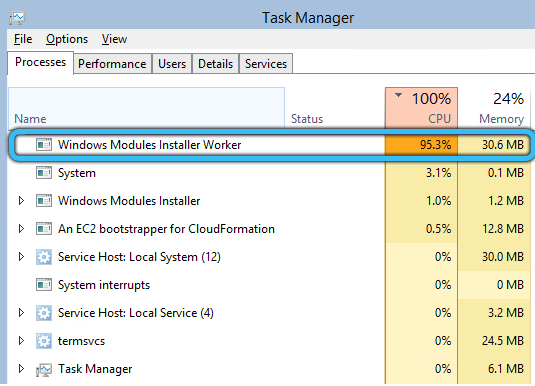Click the 0.5% CPU value
This screenshot has width=535, height=386.
(x=438, y=229)
